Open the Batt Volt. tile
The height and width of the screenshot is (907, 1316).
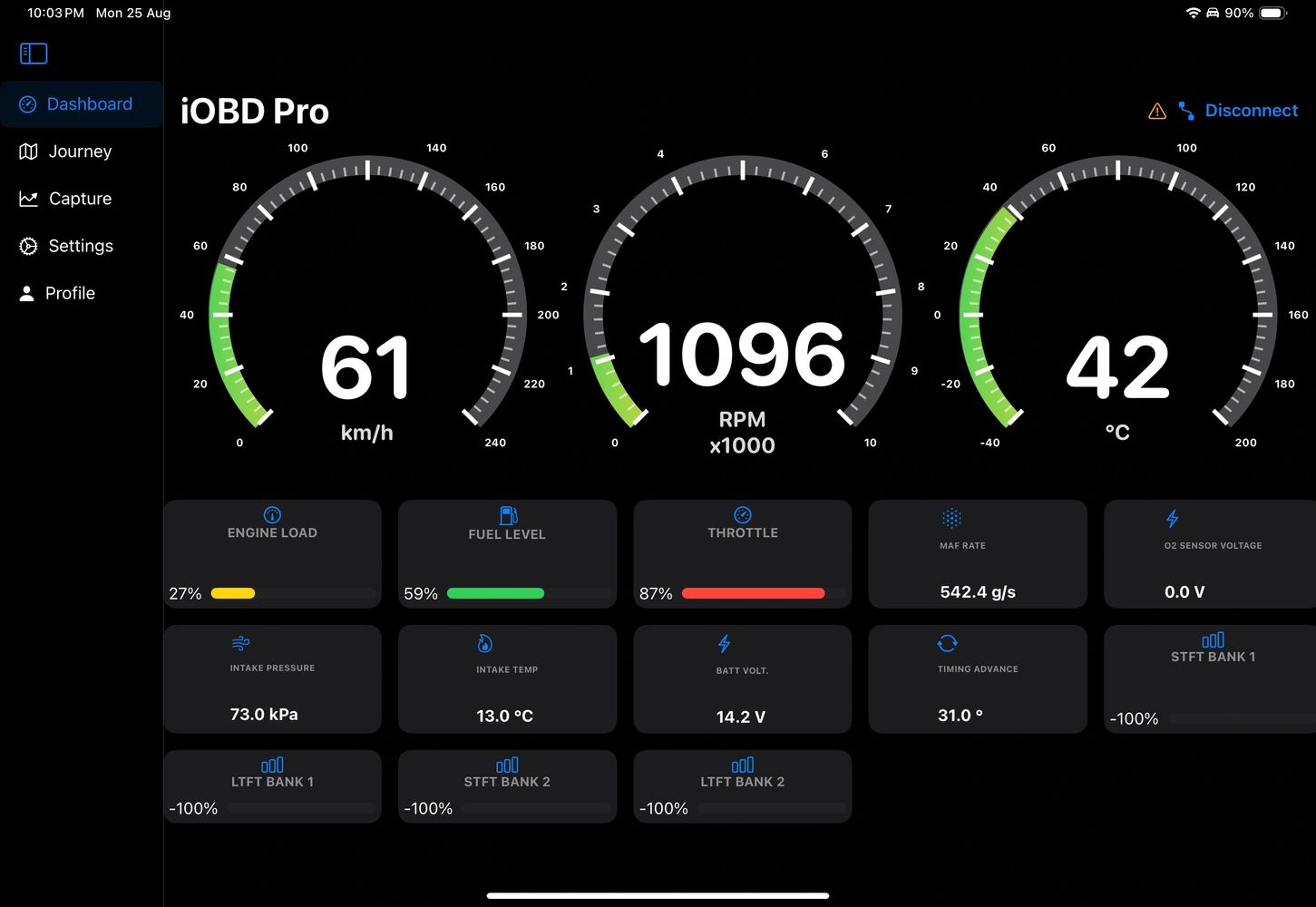click(742, 678)
